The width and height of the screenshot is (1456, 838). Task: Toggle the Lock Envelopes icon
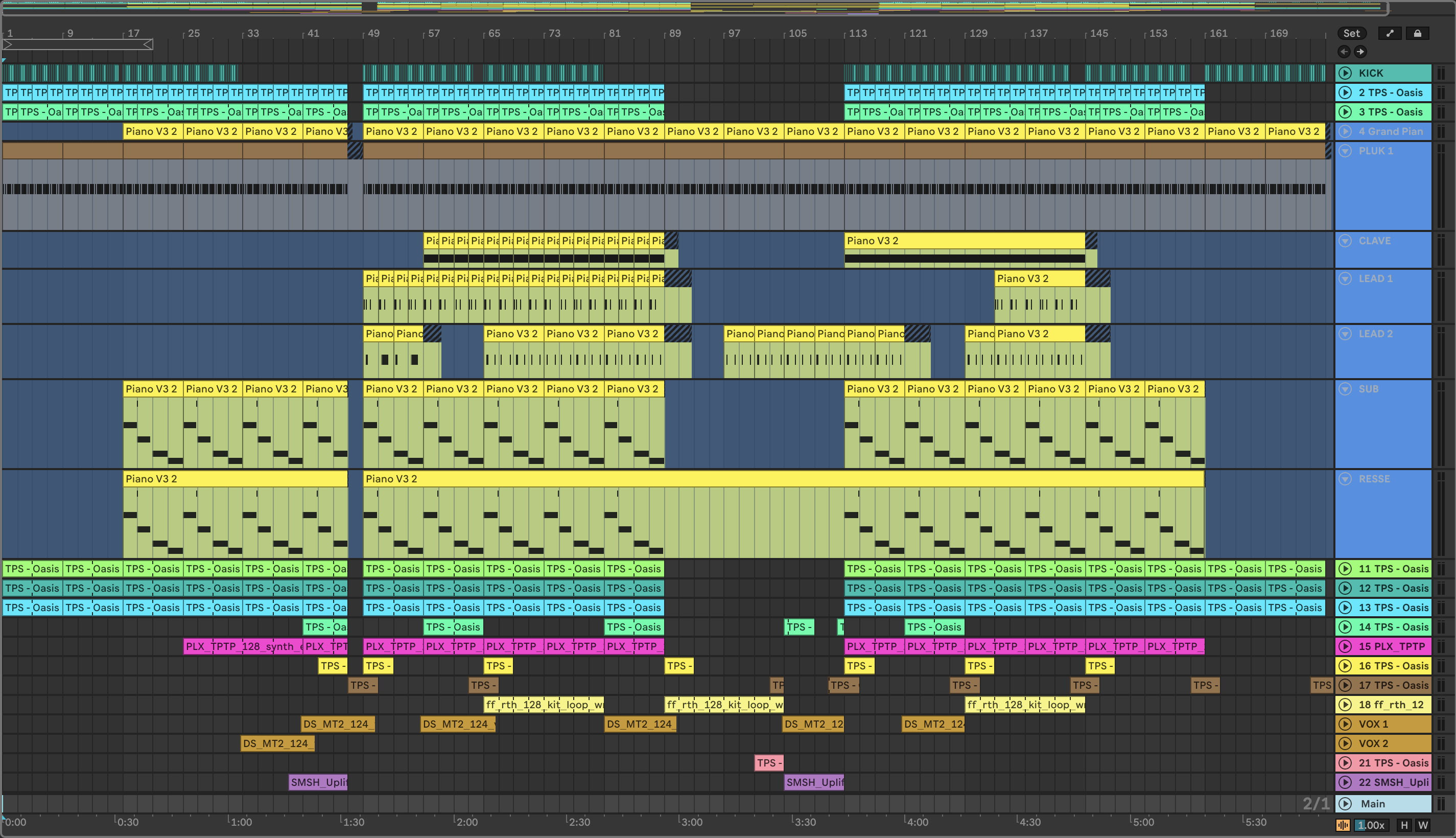(x=1417, y=33)
